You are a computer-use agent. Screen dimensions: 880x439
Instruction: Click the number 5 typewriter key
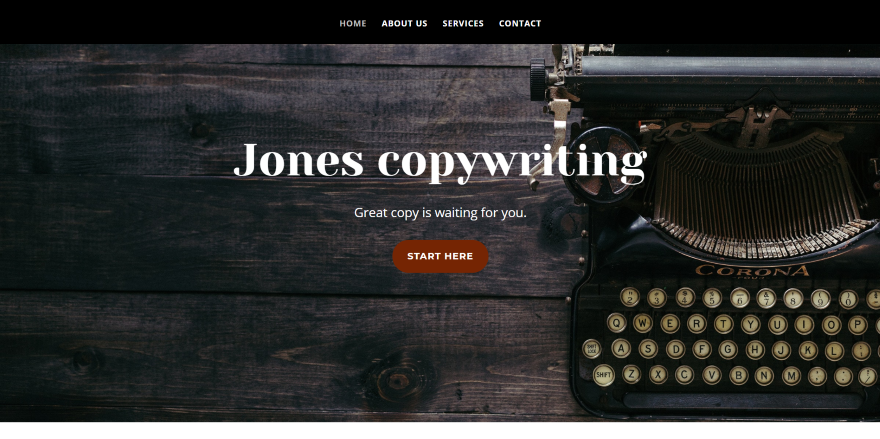[712, 298]
